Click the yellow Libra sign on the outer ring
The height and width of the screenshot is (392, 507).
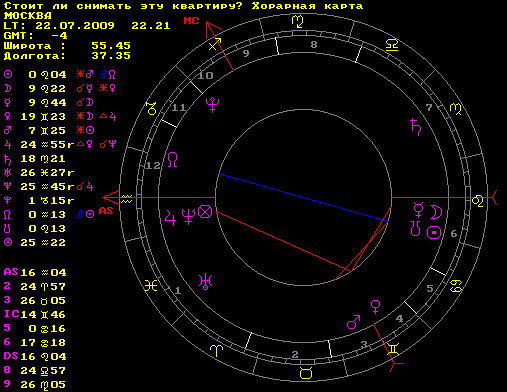(x=392, y=45)
